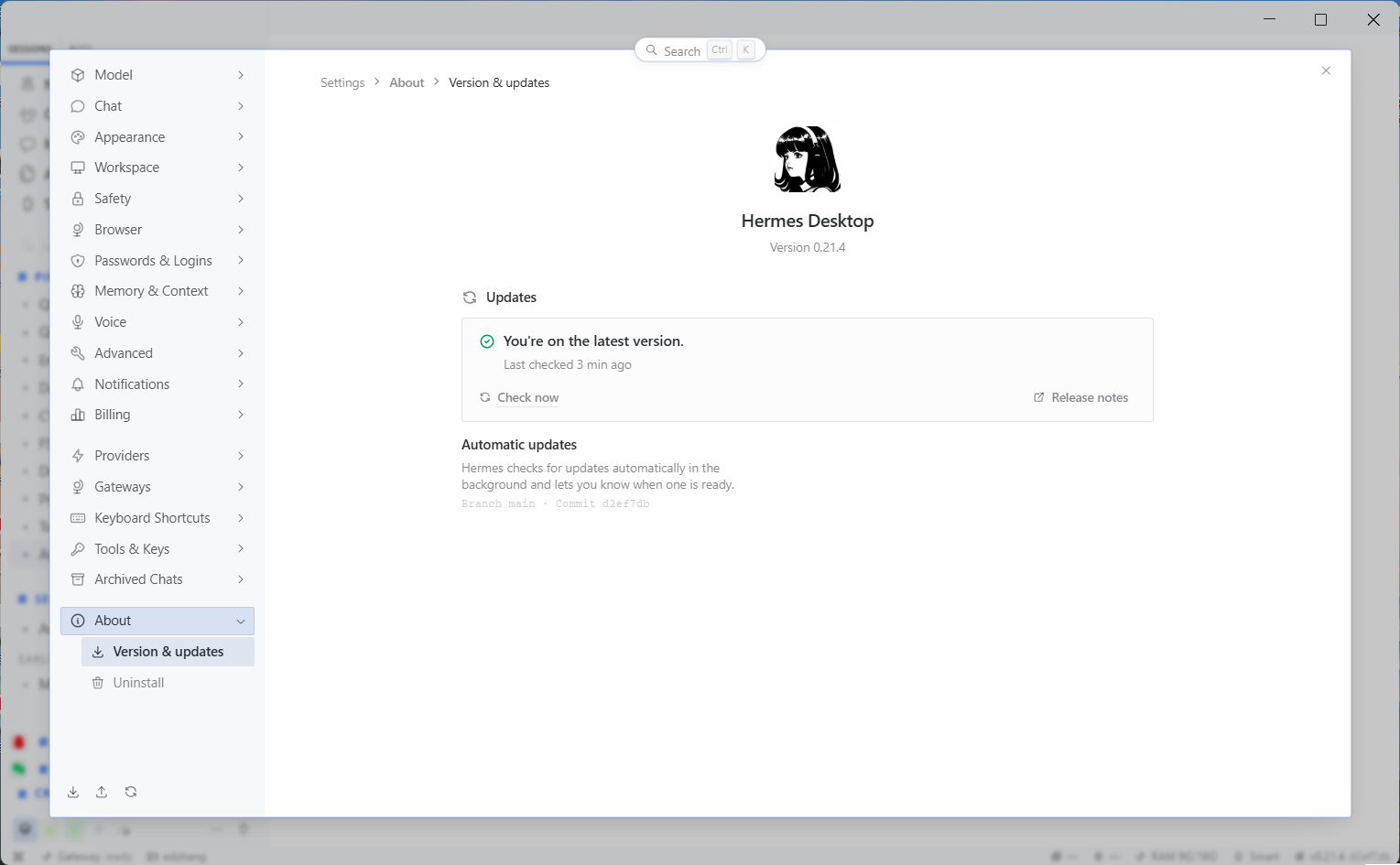1400x865 pixels.
Task: Click the "Version 0.21.4" text
Action: [808, 247]
